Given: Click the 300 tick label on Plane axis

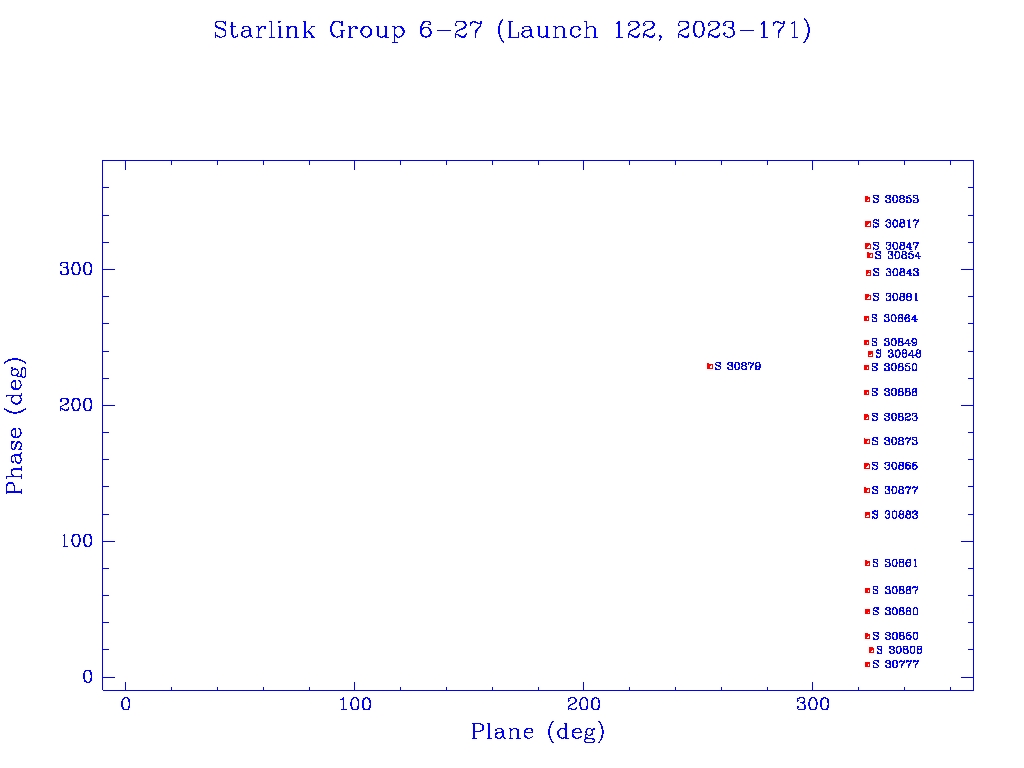Looking at the screenshot, I should [x=812, y=704].
